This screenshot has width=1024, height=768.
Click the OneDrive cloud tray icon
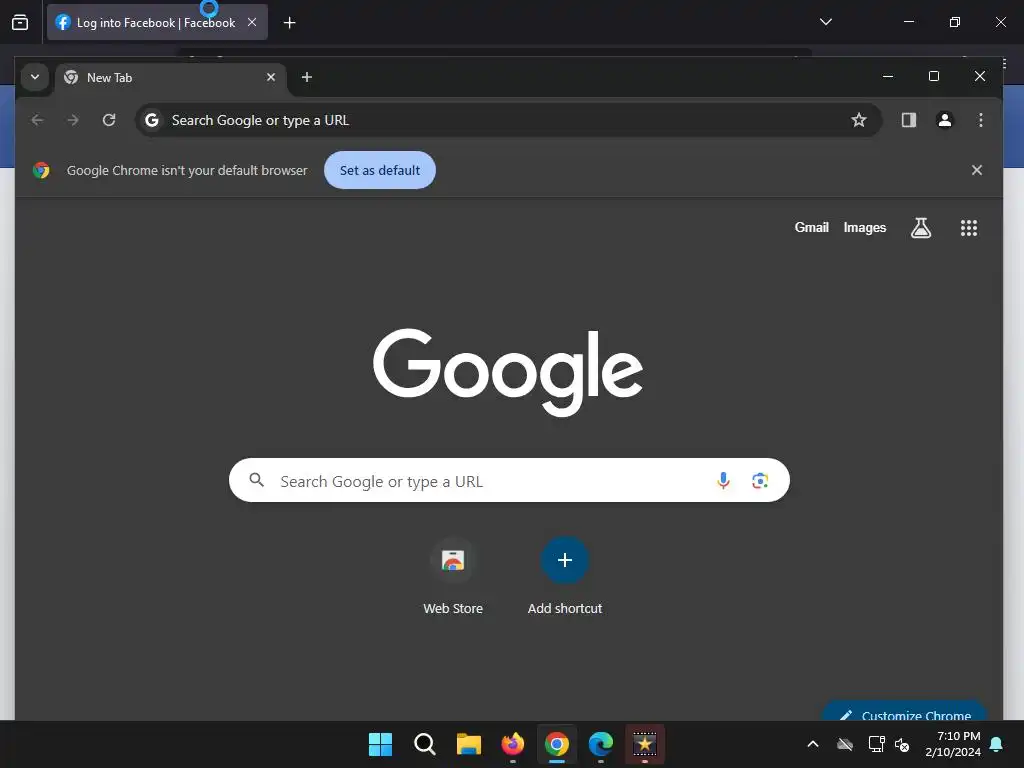click(x=845, y=744)
